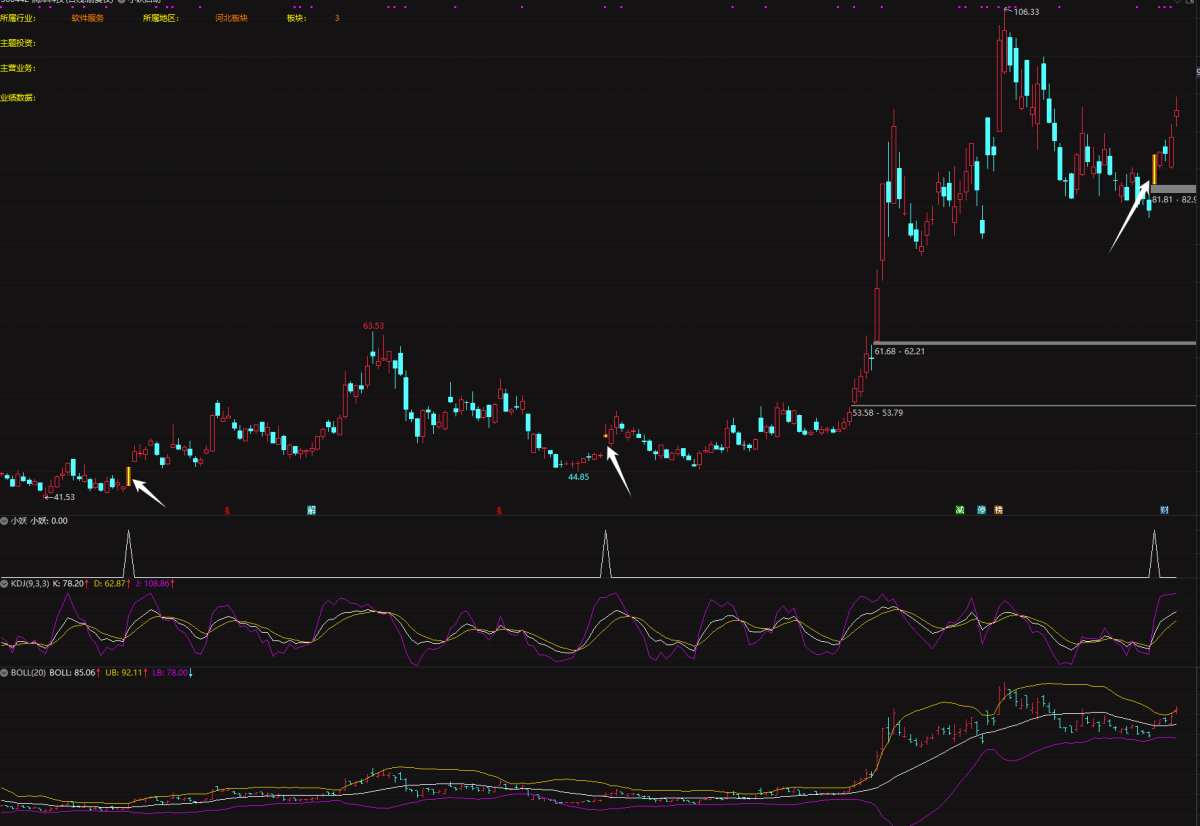1200x826 pixels.
Task: Click the 63.53 high price label
Action: (x=374, y=326)
